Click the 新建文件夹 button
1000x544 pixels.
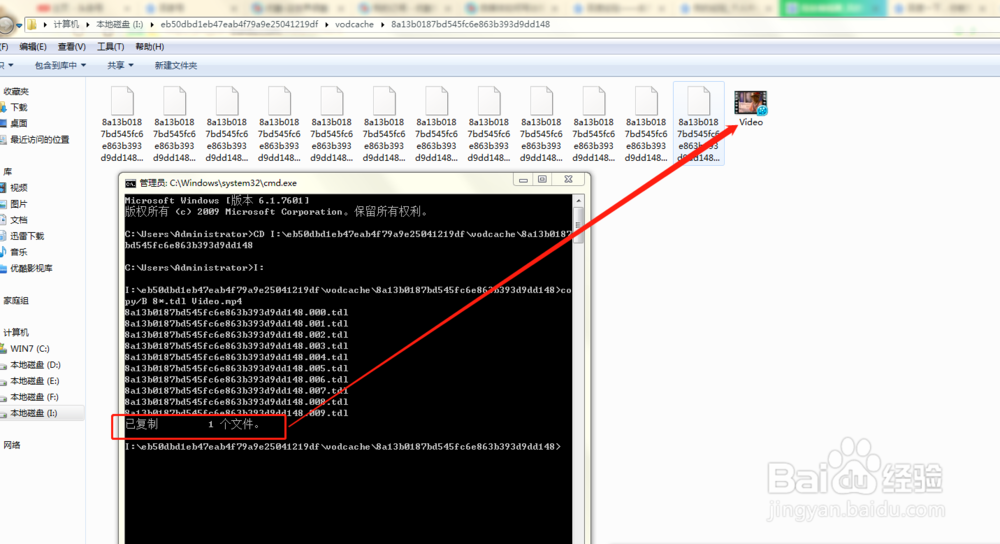pyautogui.click(x=175, y=65)
